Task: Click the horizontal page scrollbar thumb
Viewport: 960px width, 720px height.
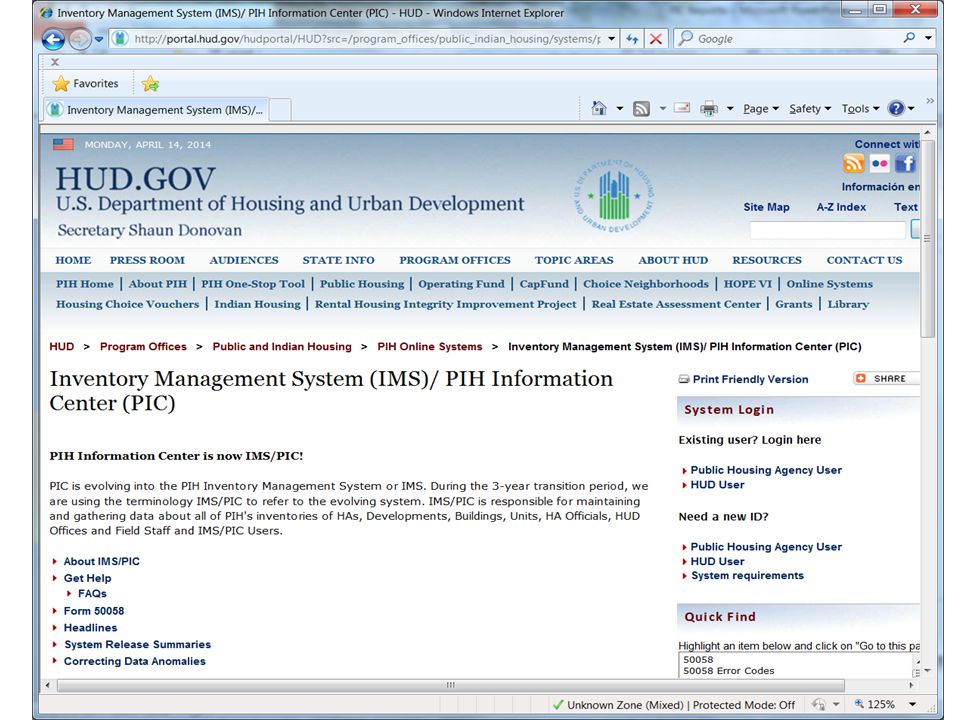Action: (x=451, y=685)
